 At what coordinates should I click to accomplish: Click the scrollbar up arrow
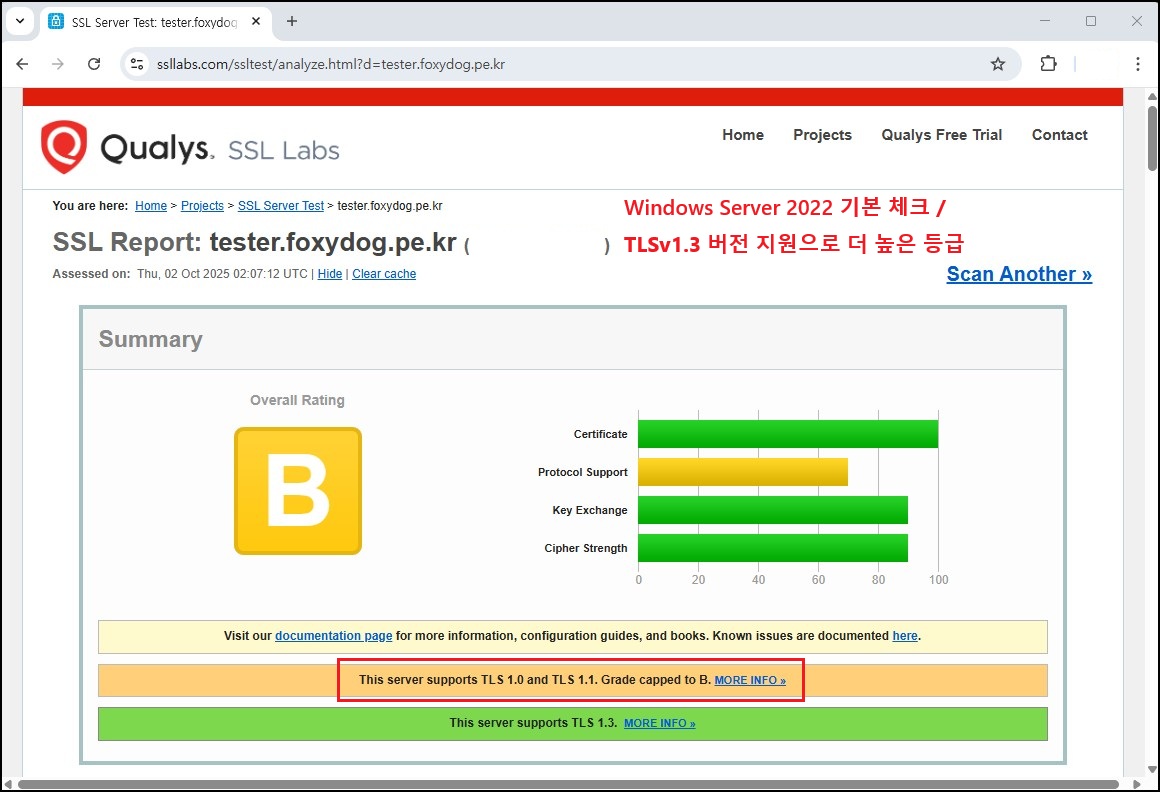[x=1152, y=96]
